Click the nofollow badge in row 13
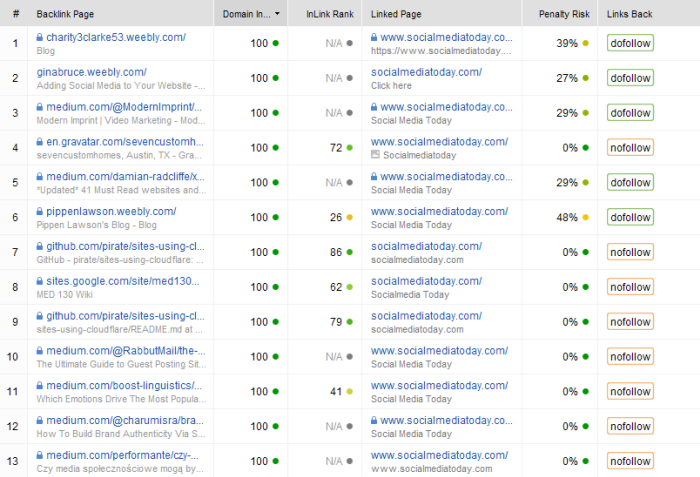The image size is (700, 477). point(630,461)
